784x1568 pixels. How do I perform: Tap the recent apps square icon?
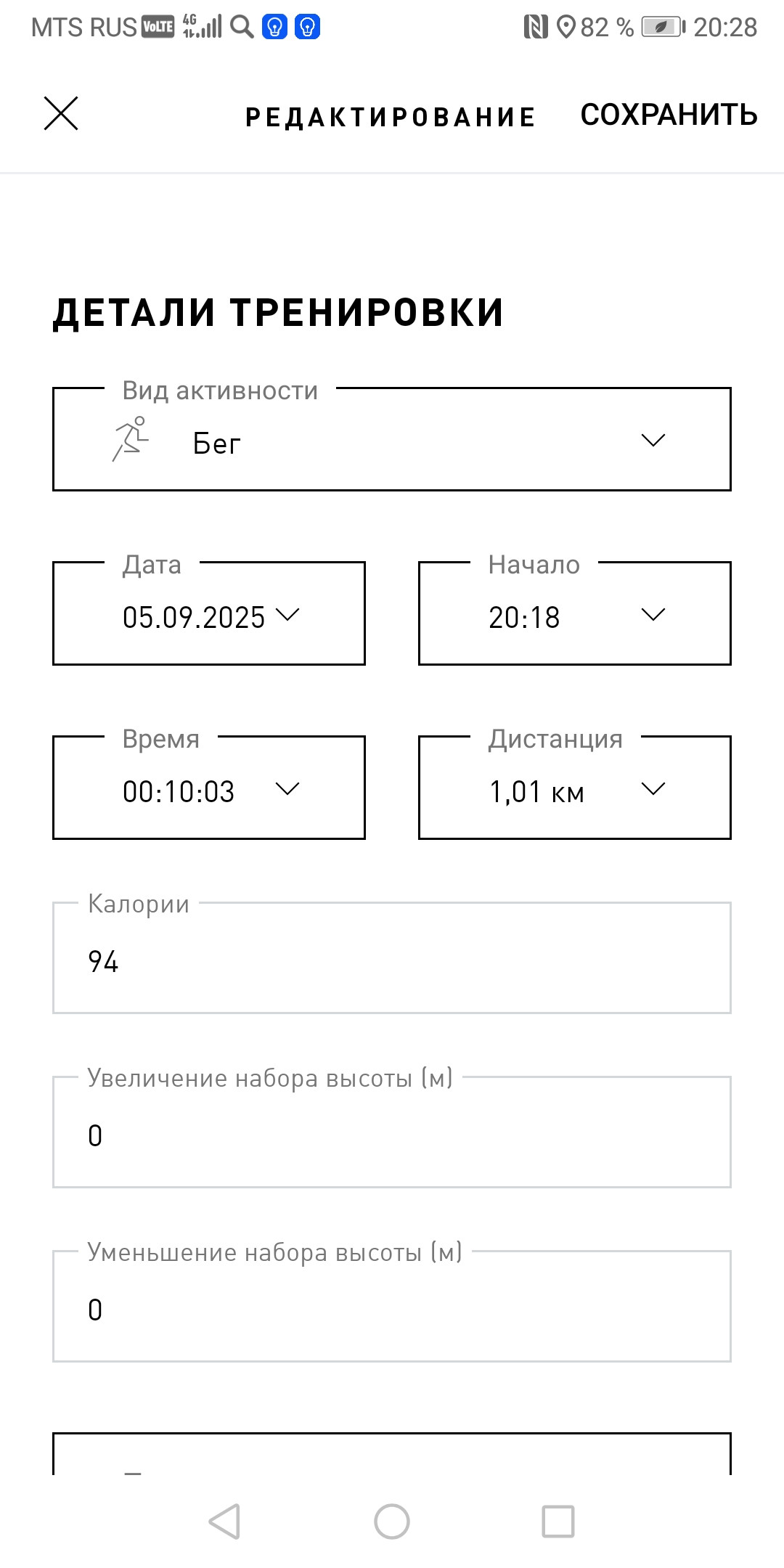pyautogui.click(x=558, y=1521)
